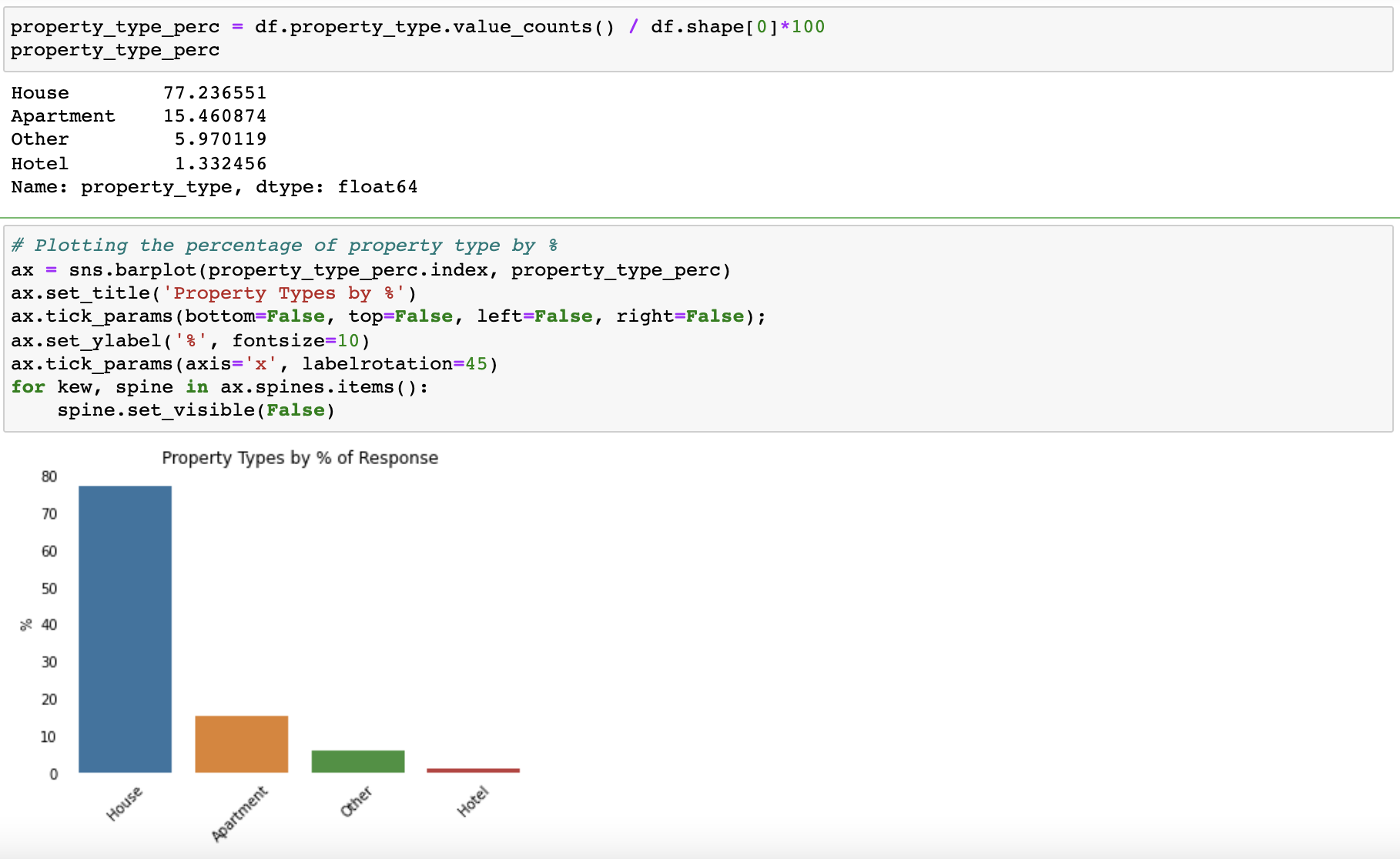Click the output value 5.970119
The height and width of the screenshot is (859, 1400).
(x=220, y=139)
